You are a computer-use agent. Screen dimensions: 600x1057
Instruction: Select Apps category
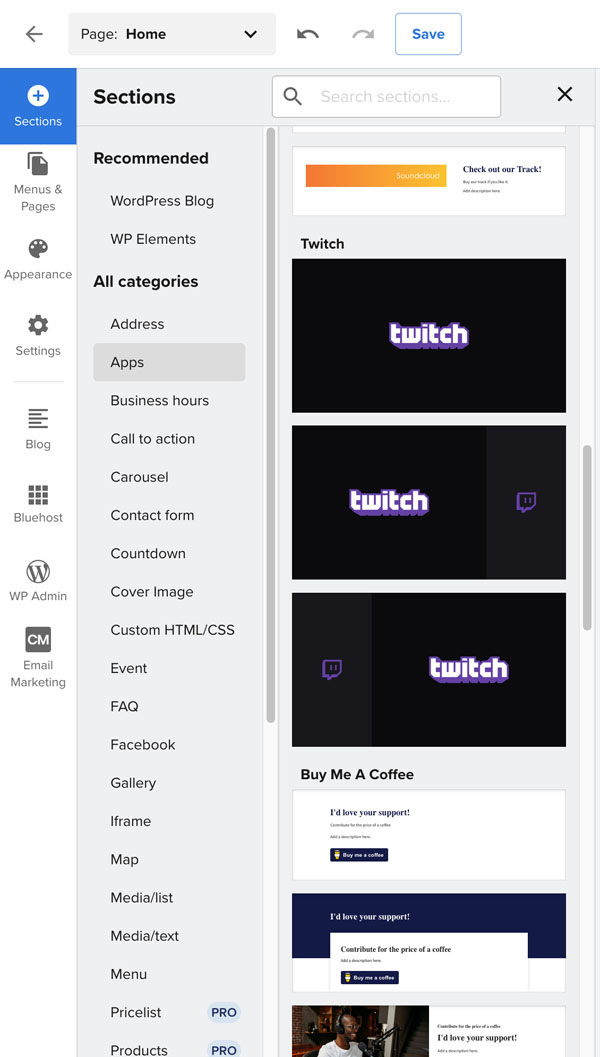[169, 362]
